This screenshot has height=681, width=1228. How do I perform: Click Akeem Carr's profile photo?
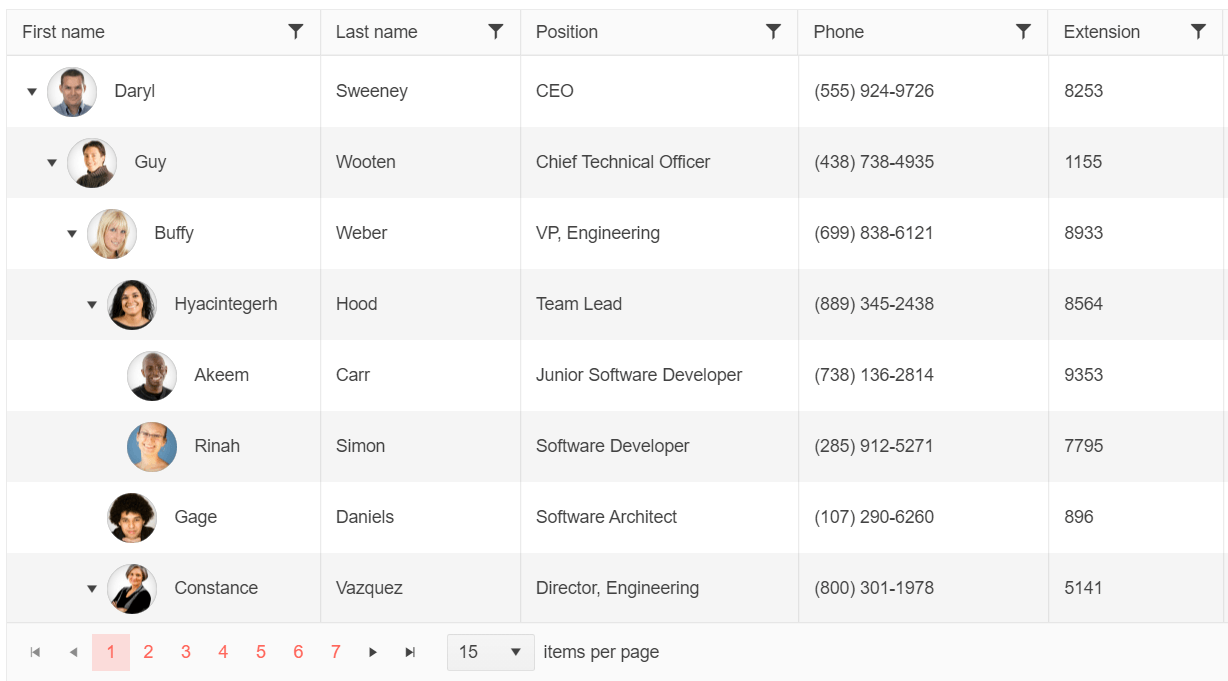pyautogui.click(x=152, y=375)
